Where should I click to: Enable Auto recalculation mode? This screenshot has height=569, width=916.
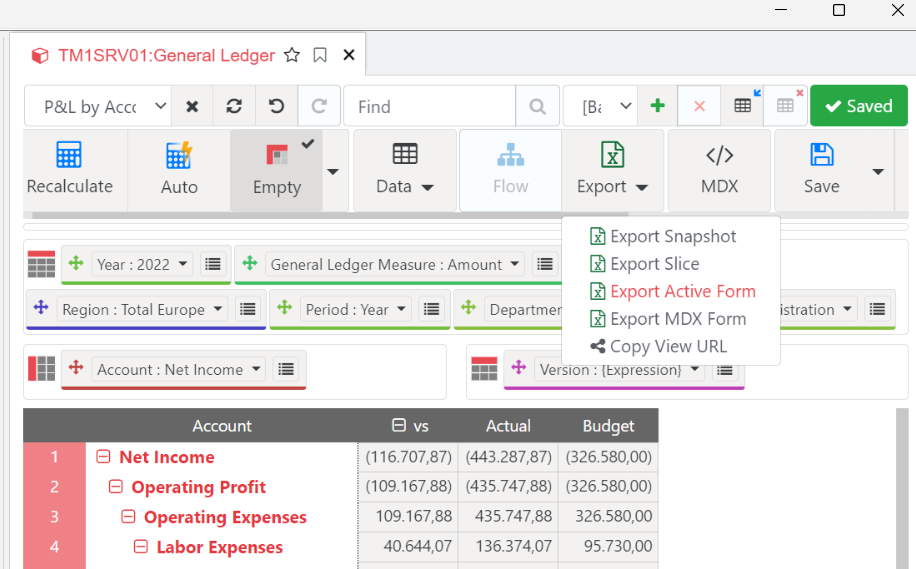pos(179,169)
